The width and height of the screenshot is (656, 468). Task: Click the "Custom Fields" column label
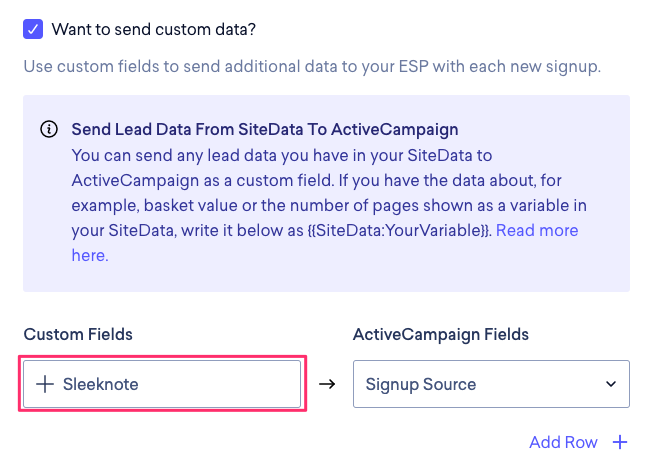[78, 334]
